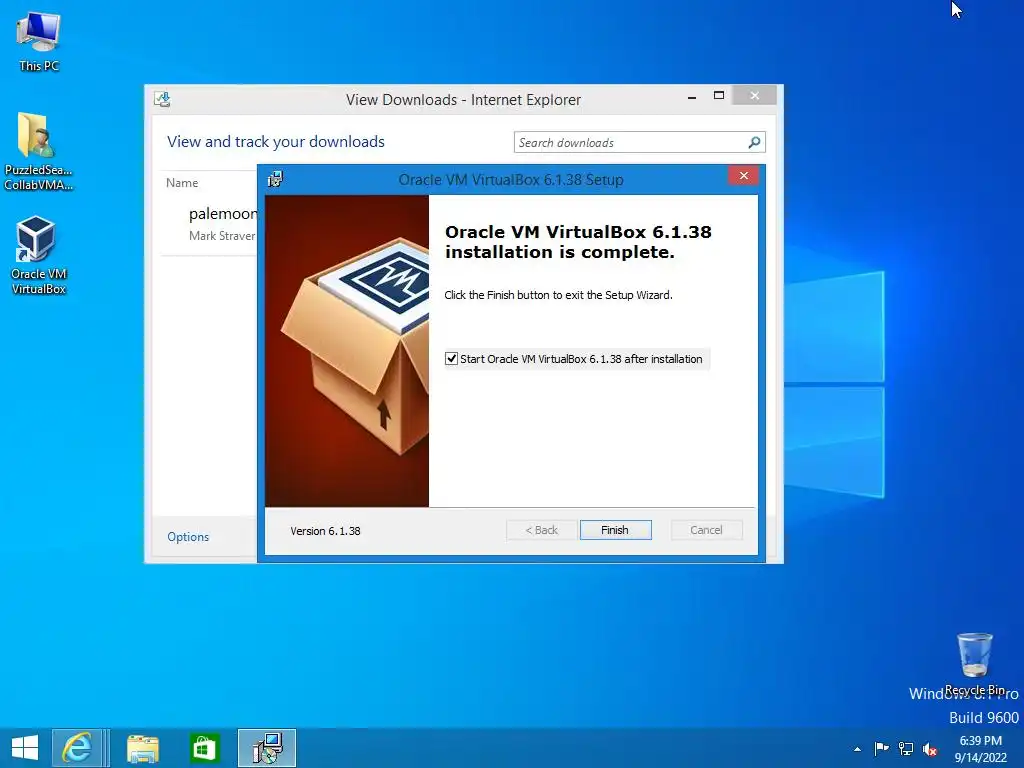The height and width of the screenshot is (768, 1024).
Task: Select This PC desktop icon
Action: point(39,42)
